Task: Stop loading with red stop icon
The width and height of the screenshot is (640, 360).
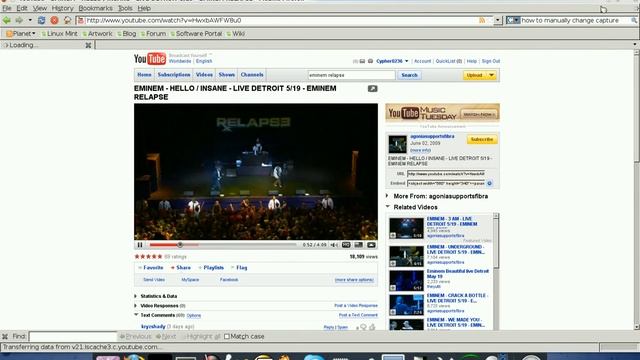Action: pos(54,20)
